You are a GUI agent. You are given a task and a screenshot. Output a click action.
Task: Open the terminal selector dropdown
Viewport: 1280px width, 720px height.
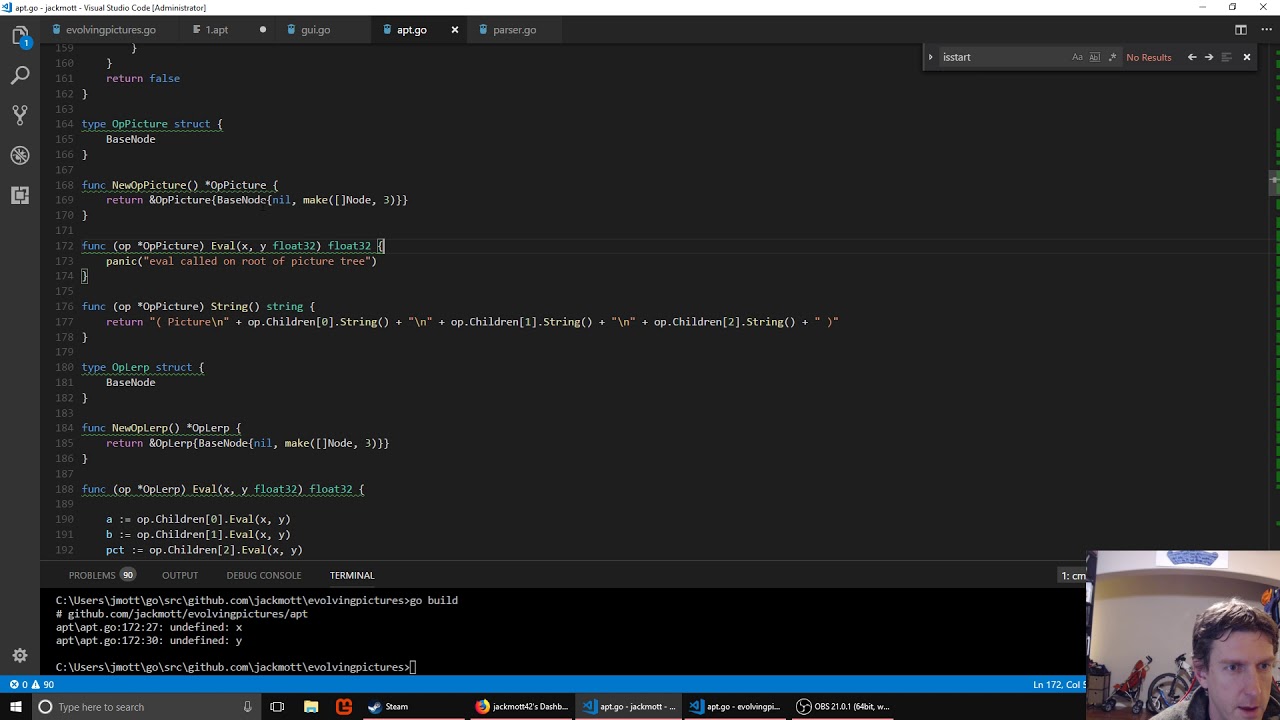coord(1073,575)
